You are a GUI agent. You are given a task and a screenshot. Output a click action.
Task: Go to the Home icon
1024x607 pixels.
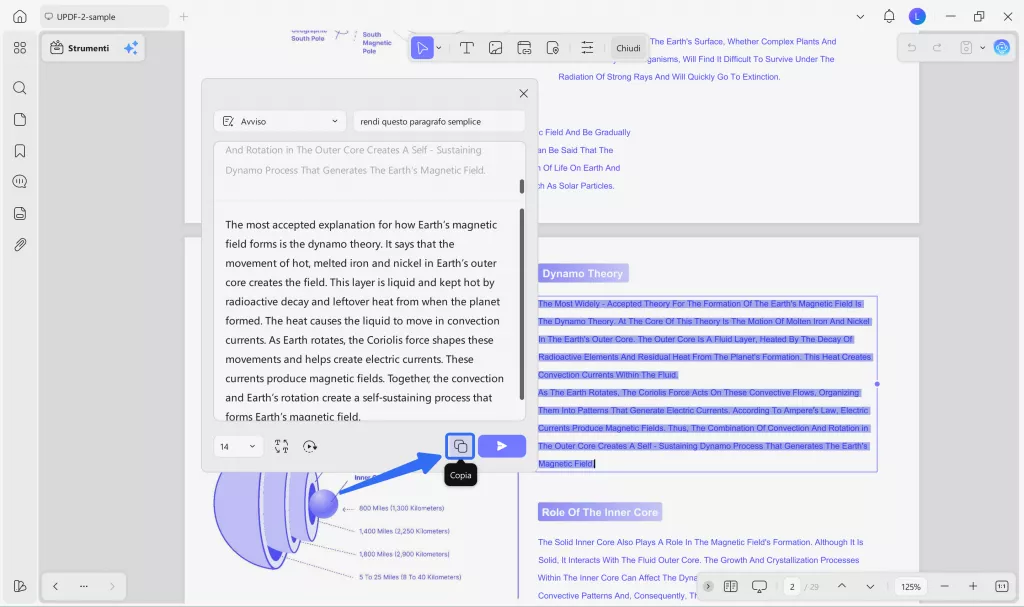(x=20, y=16)
